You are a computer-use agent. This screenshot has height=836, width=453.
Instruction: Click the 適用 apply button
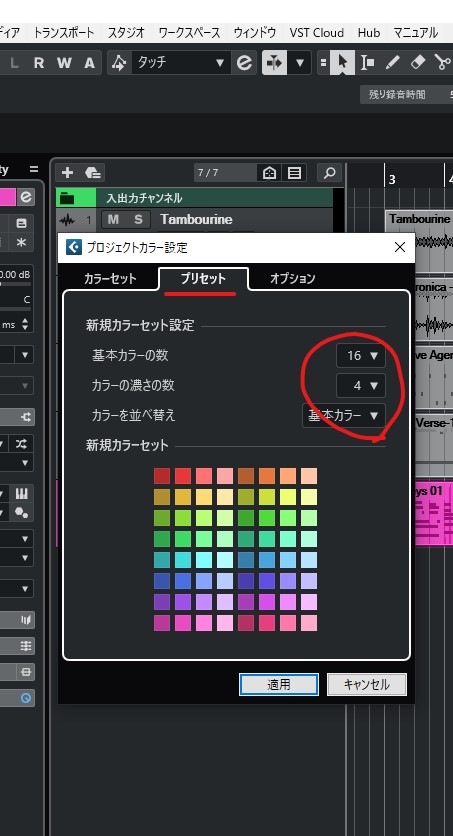pos(279,685)
